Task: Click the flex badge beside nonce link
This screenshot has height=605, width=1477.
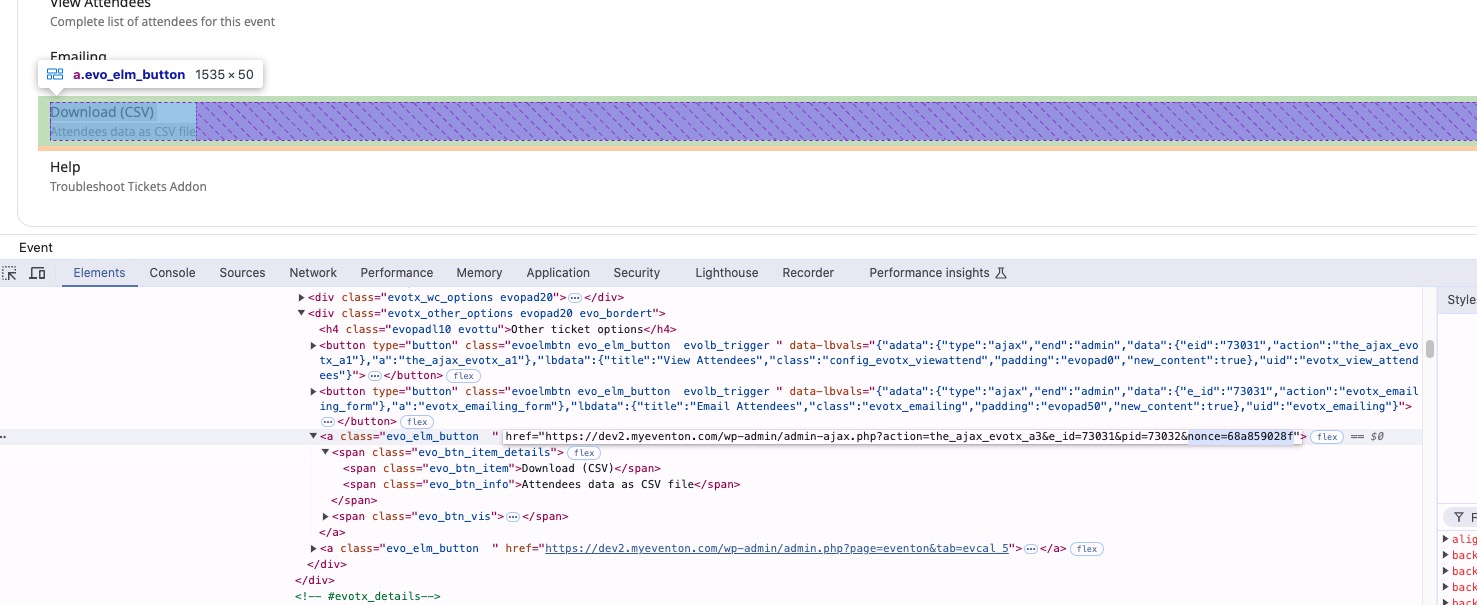Action: point(1327,437)
